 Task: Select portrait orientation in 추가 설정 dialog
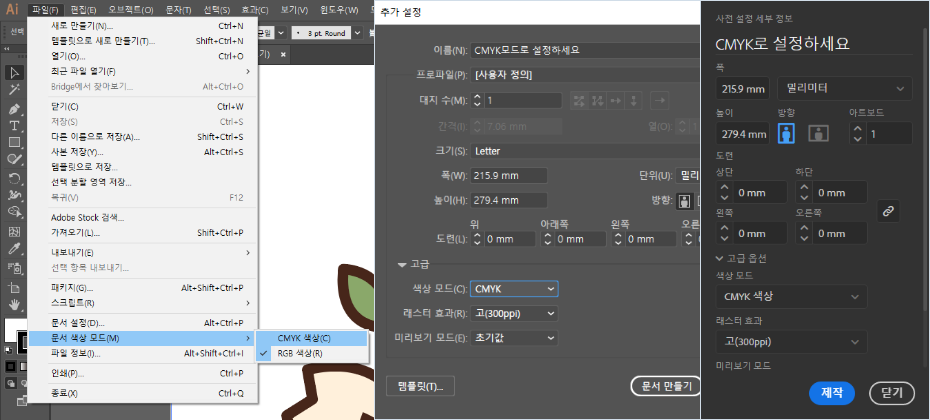click(x=685, y=201)
